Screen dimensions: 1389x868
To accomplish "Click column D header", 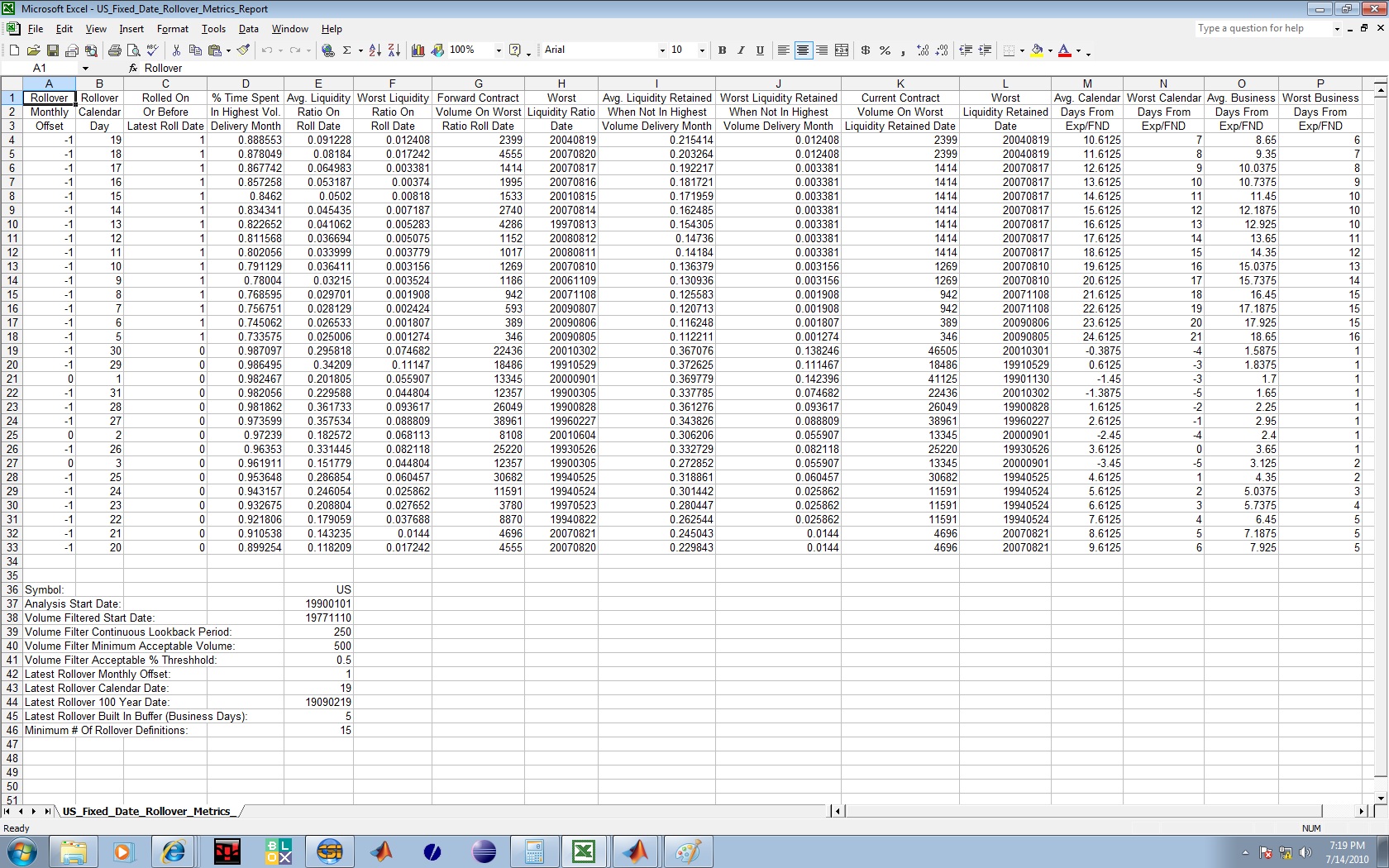I will tap(246, 83).
